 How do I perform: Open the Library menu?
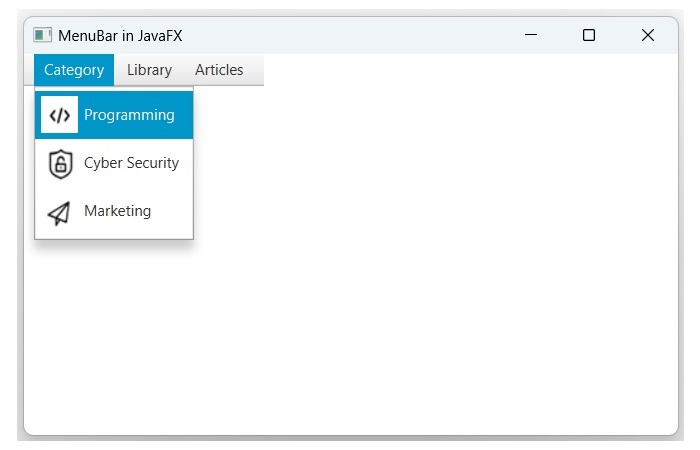click(149, 70)
